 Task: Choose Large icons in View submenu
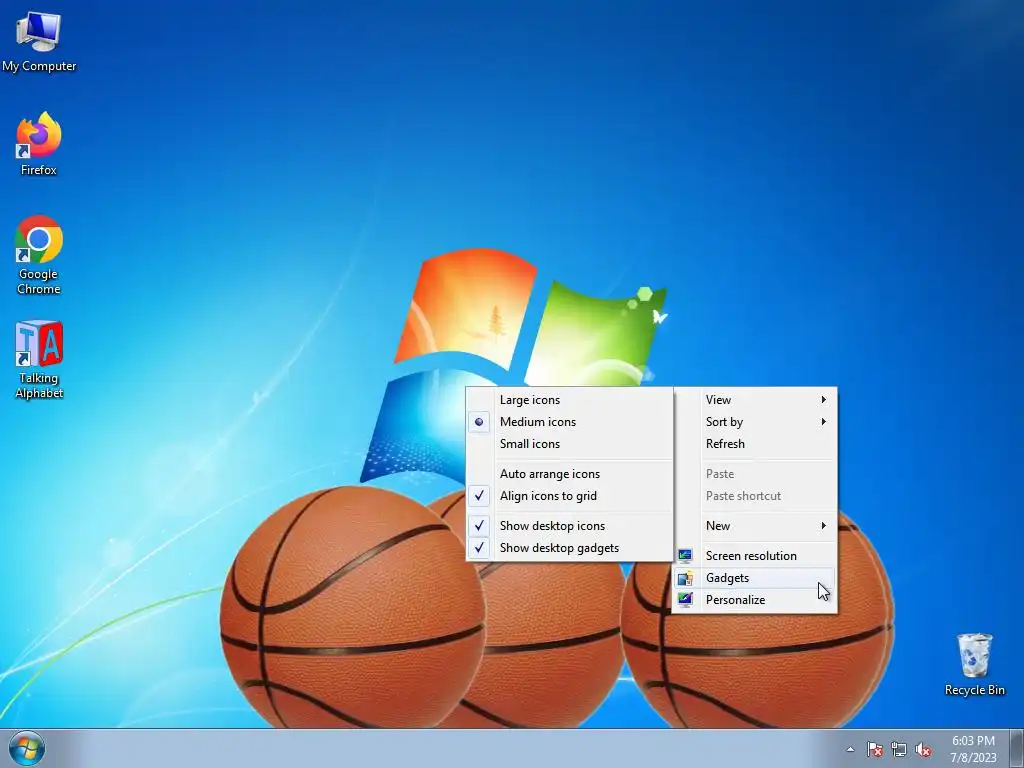pos(569,400)
